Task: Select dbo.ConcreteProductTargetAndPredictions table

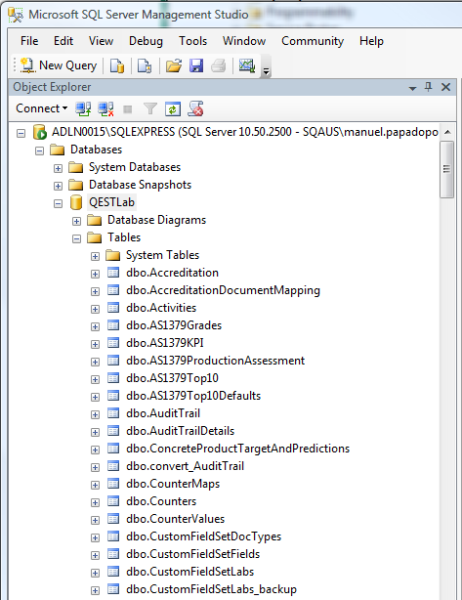Action: tap(238, 449)
